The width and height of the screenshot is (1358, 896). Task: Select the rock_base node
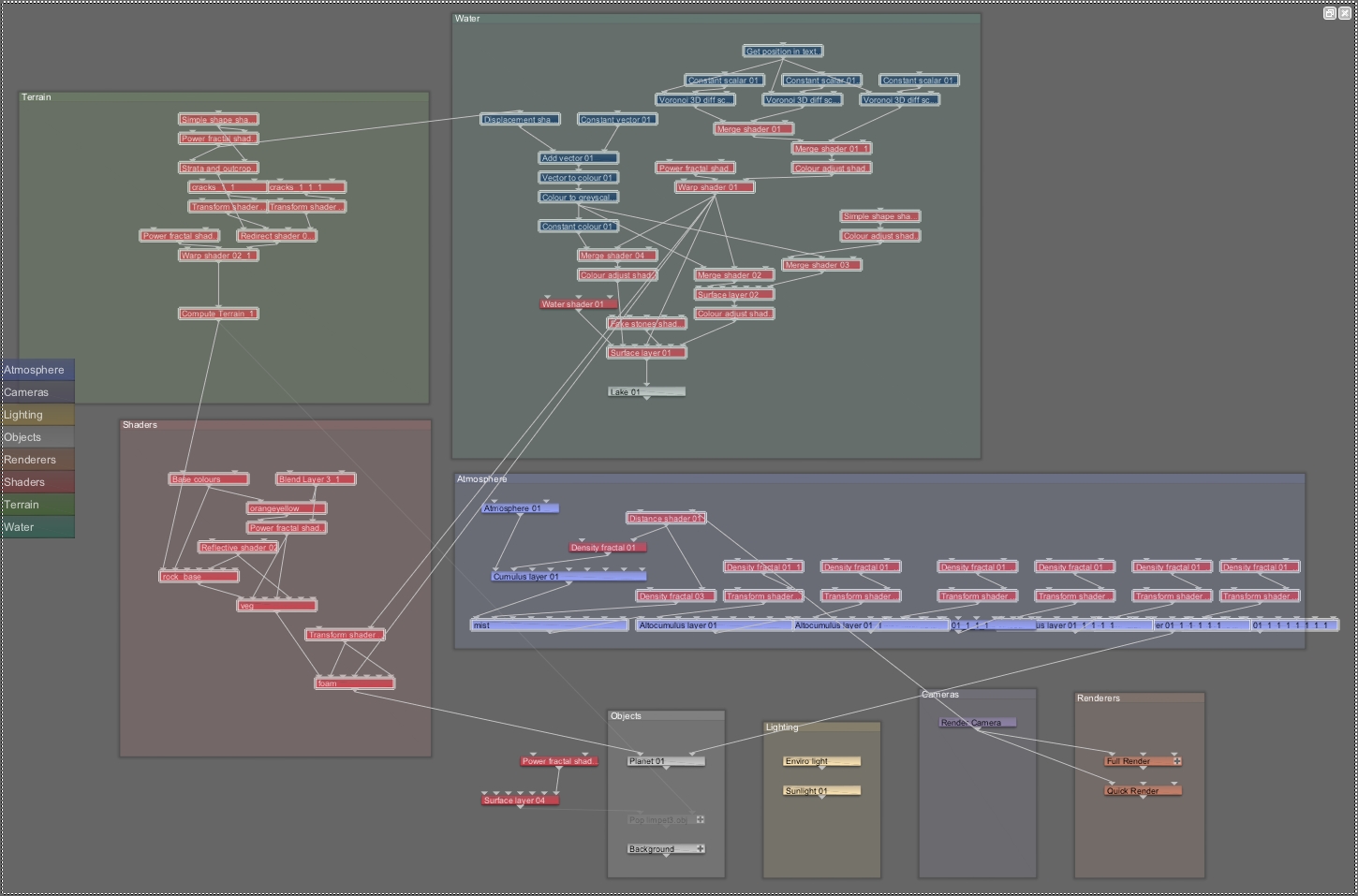tap(199, 577)
